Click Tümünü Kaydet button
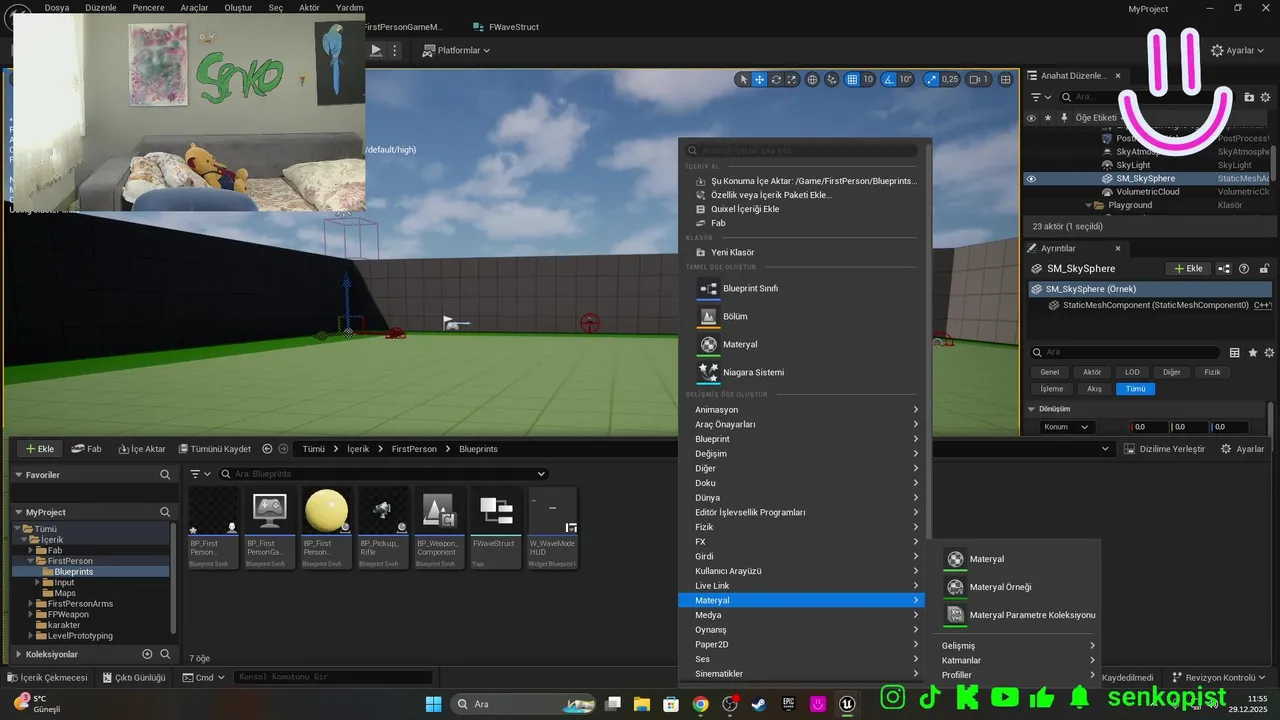 point(215,449)
